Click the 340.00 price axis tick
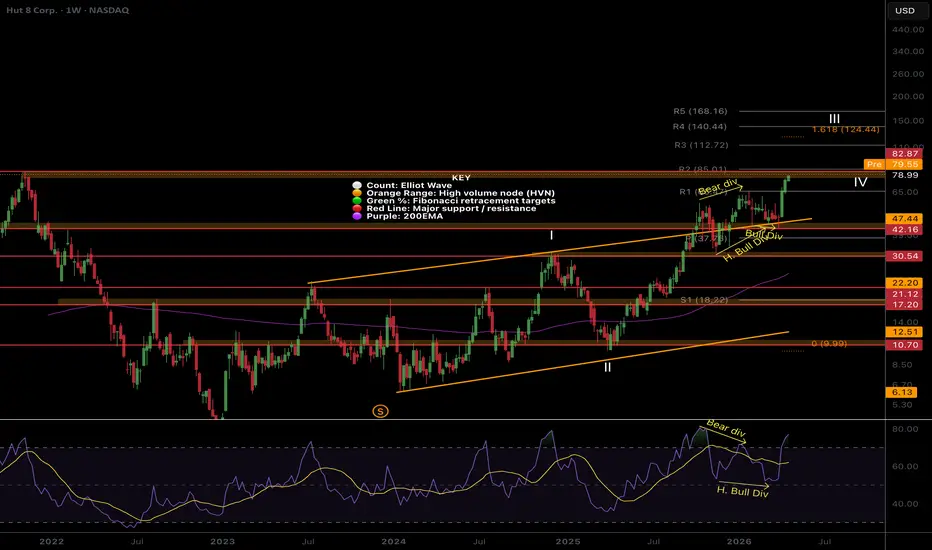932x550 pixels. (908, 52)
